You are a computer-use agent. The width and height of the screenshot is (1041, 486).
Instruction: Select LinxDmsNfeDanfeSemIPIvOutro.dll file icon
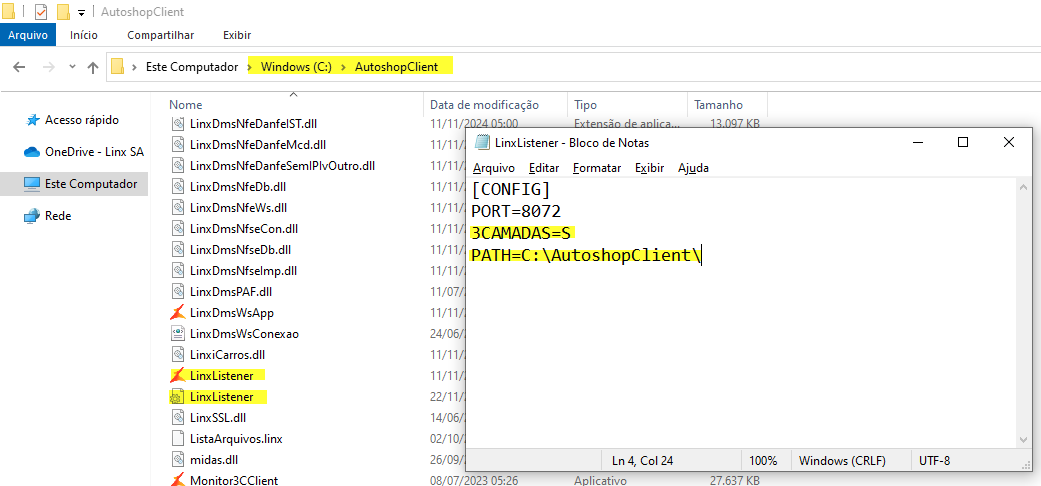(177, 165)
